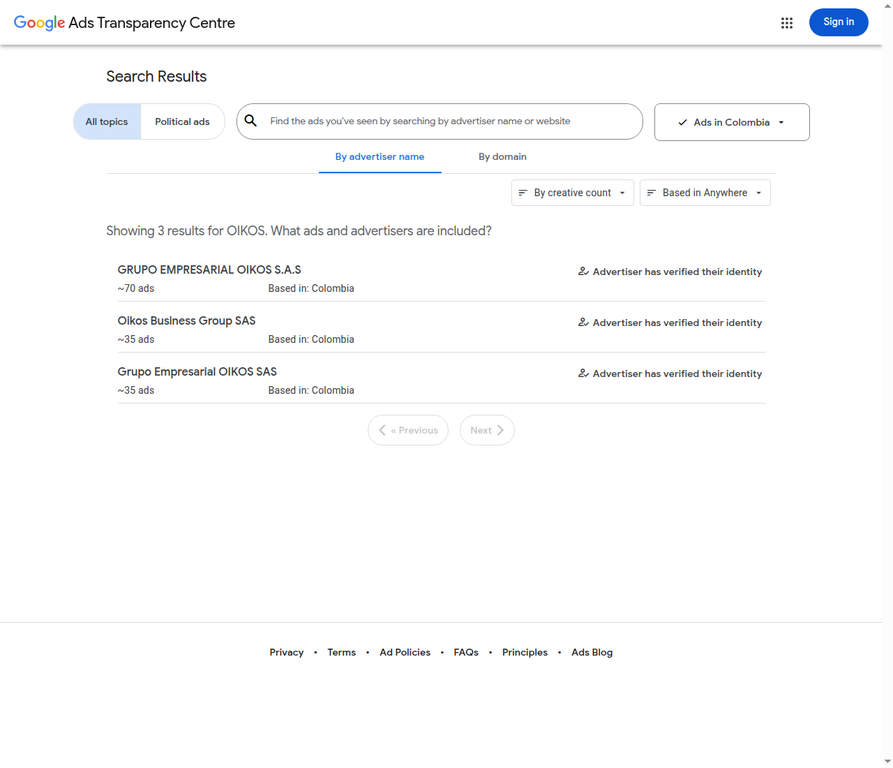The width and height of the screenshot is (893, 768).
Task: Open Grupo Empresarial OIKOS SAS advertiser
Action: [441, 380]
